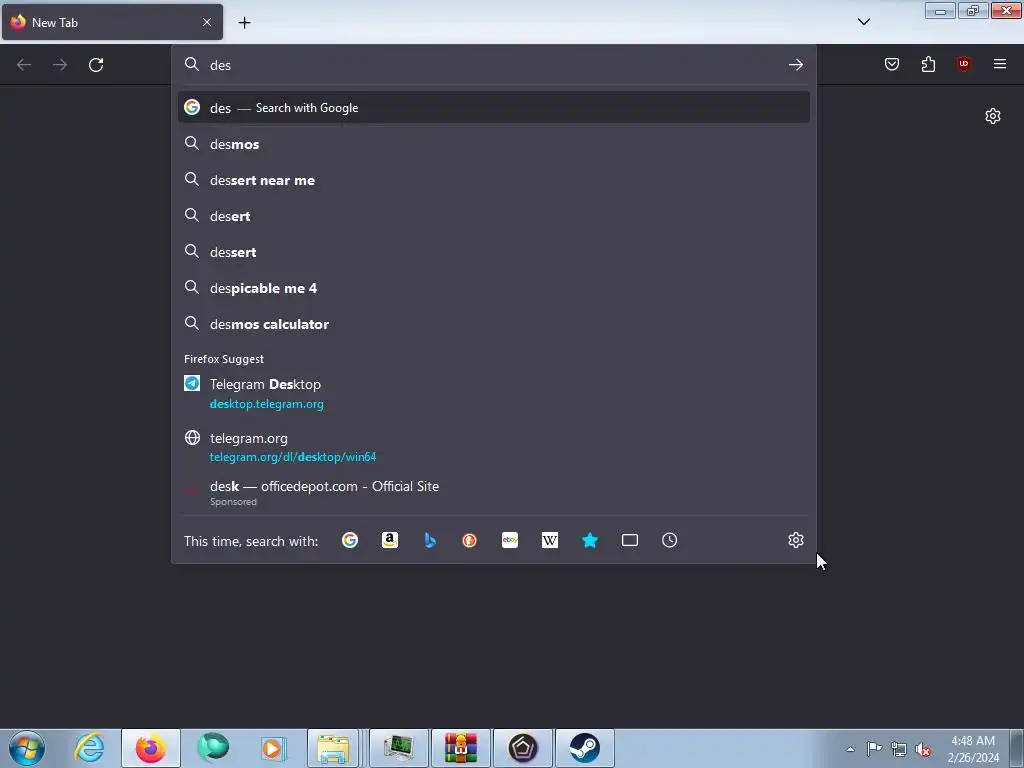Image resolution: width=1024 pixels, height=768 pixels.
Task: Close the New Tab tab
Action: click(x=207, y=22)
